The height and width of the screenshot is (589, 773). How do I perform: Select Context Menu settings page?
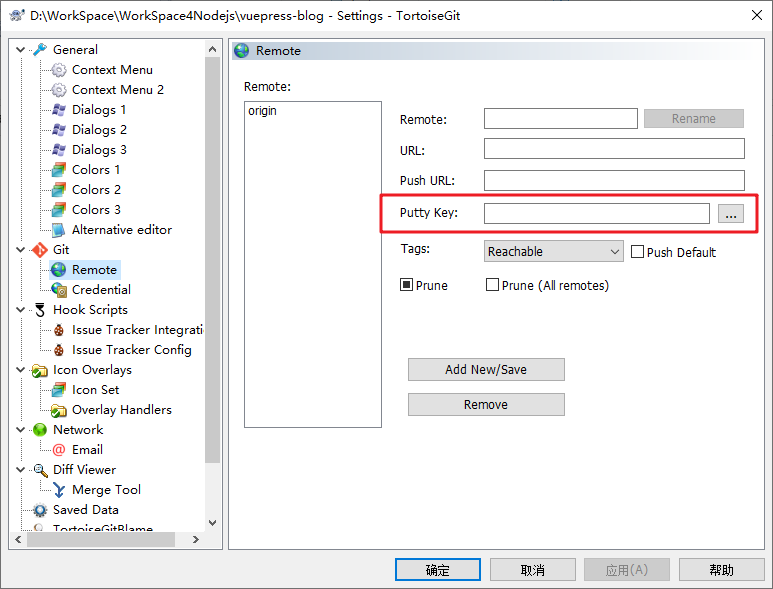pos(112,70)
